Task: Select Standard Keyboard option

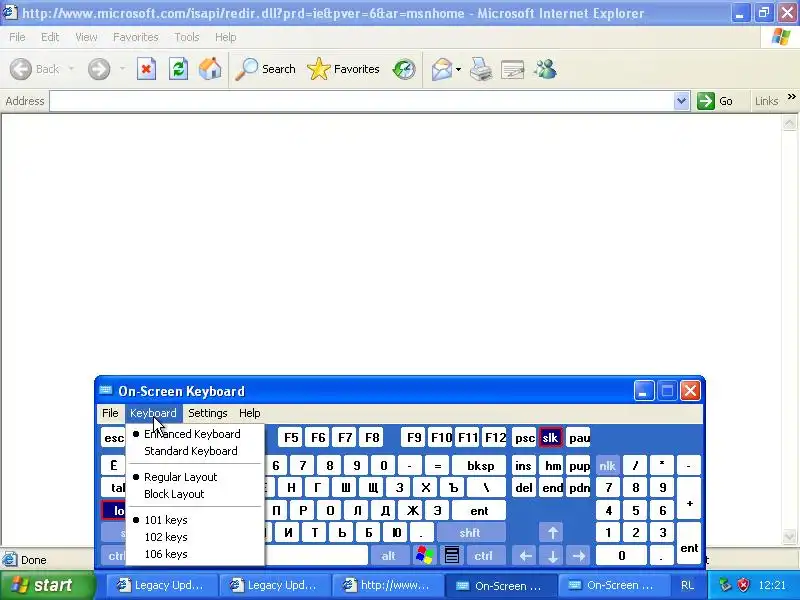Action: click(x=195, y=451)
